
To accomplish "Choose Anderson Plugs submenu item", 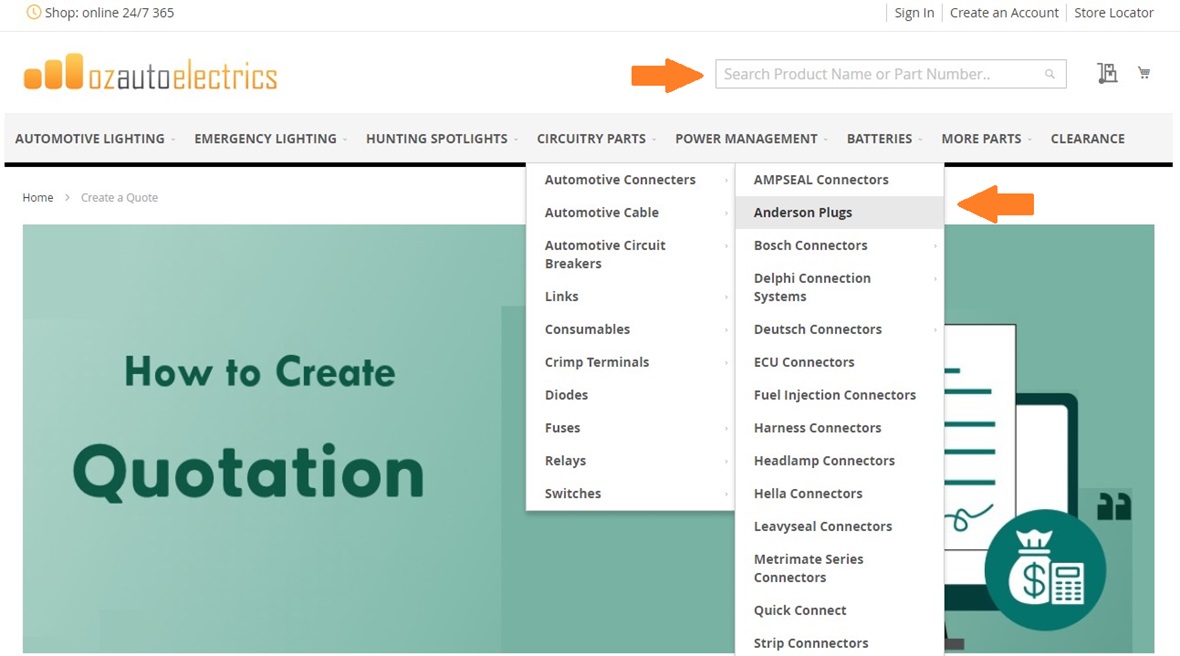I will pos(839,212).
